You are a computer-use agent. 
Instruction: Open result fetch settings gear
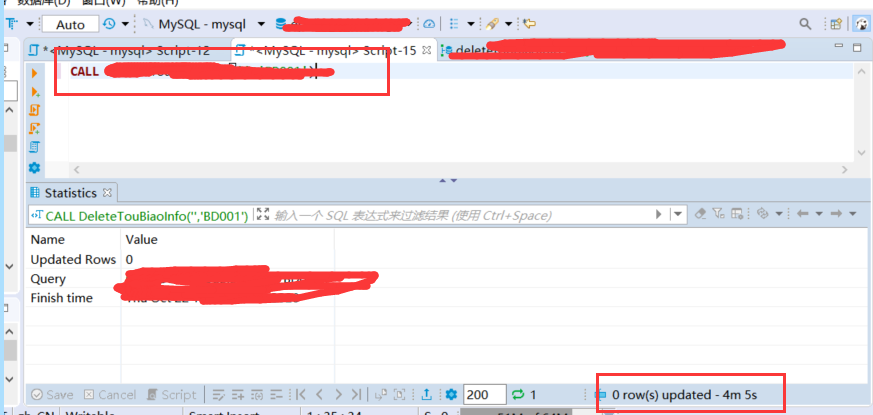[x=451, y=394]
